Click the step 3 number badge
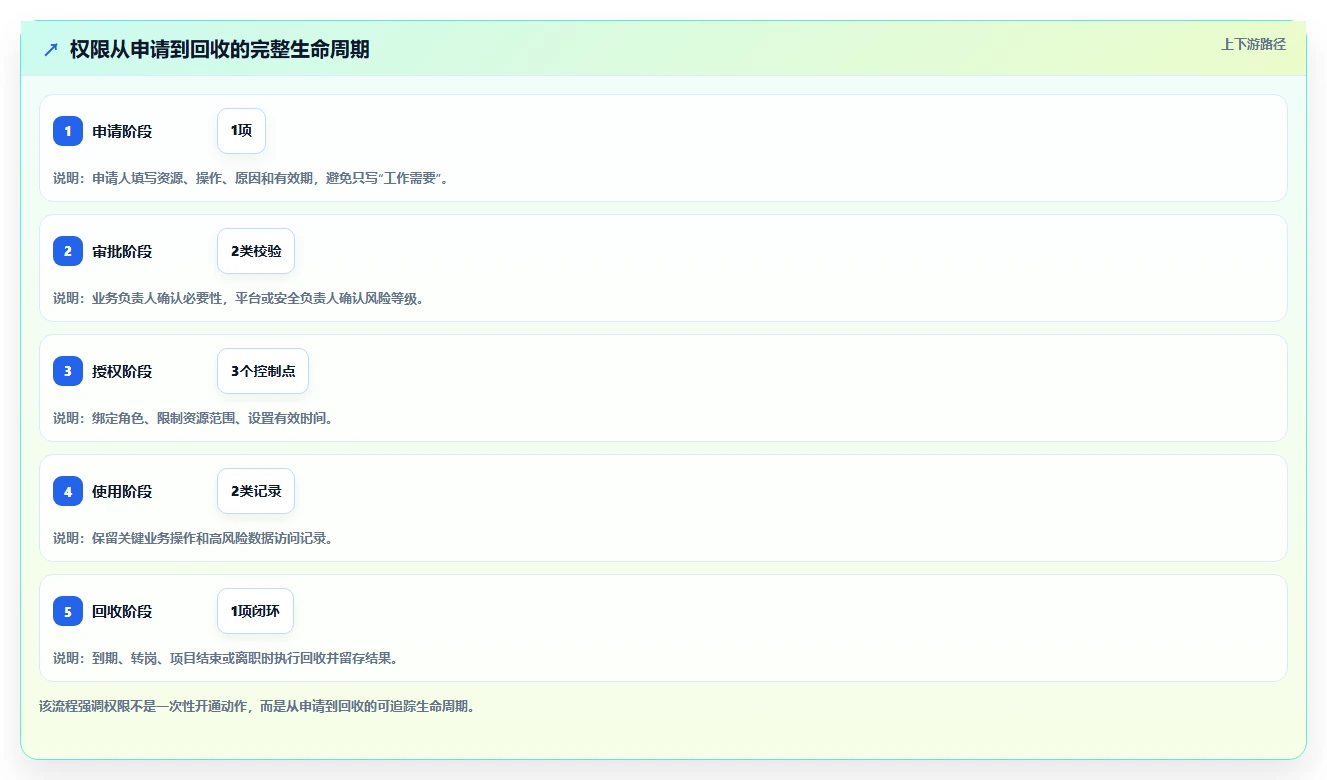 pos(68,371)
